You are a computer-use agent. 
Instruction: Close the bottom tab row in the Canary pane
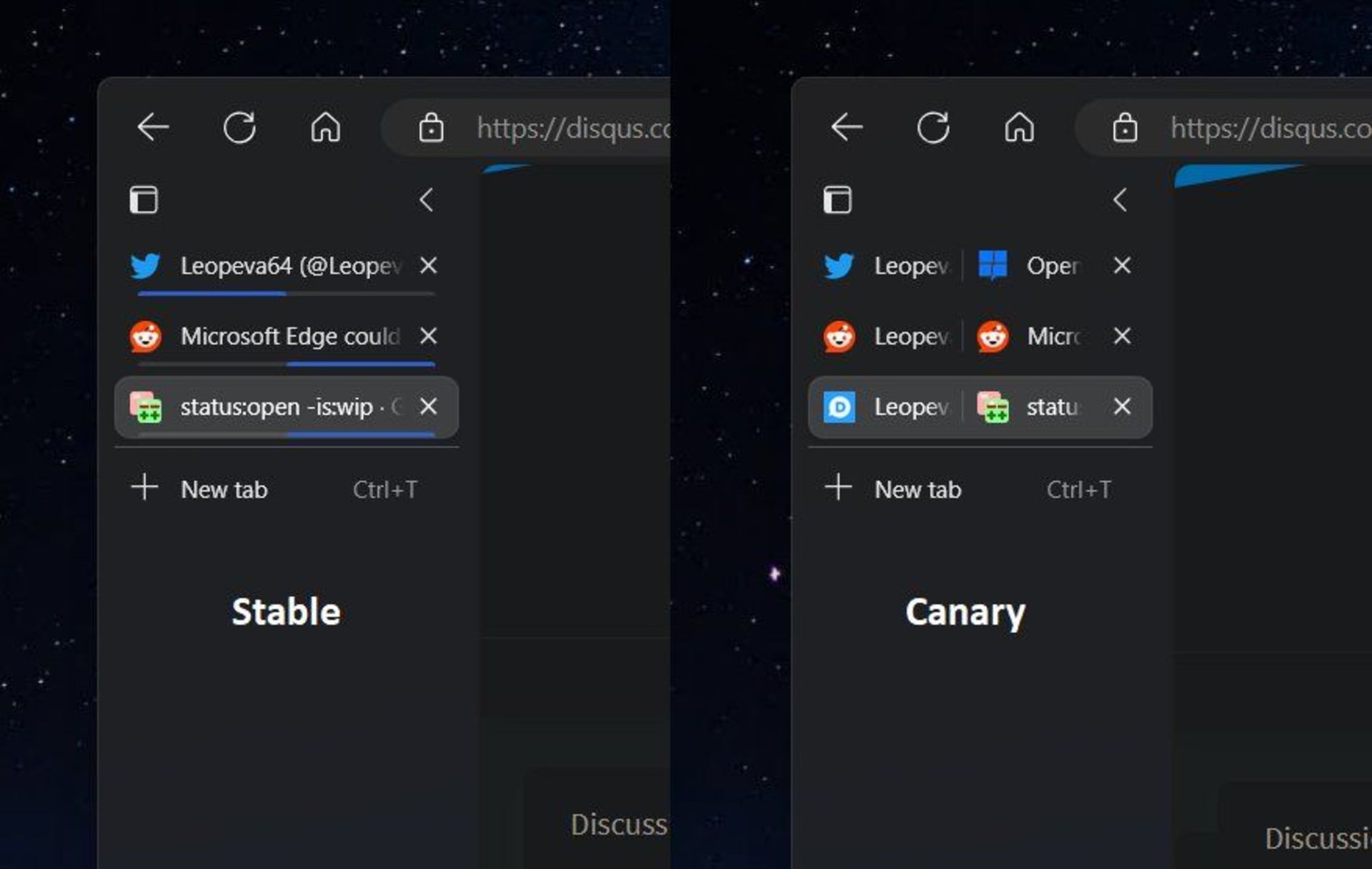coord(1122,407)
